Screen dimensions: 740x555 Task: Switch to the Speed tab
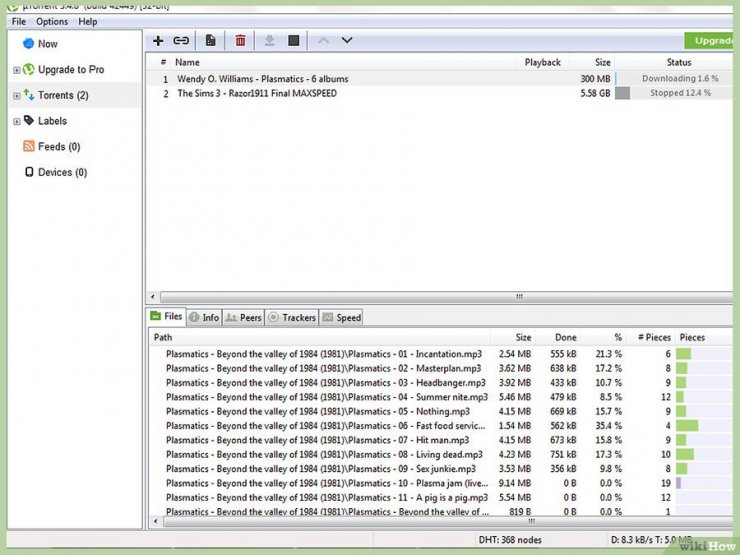(341, 318)
